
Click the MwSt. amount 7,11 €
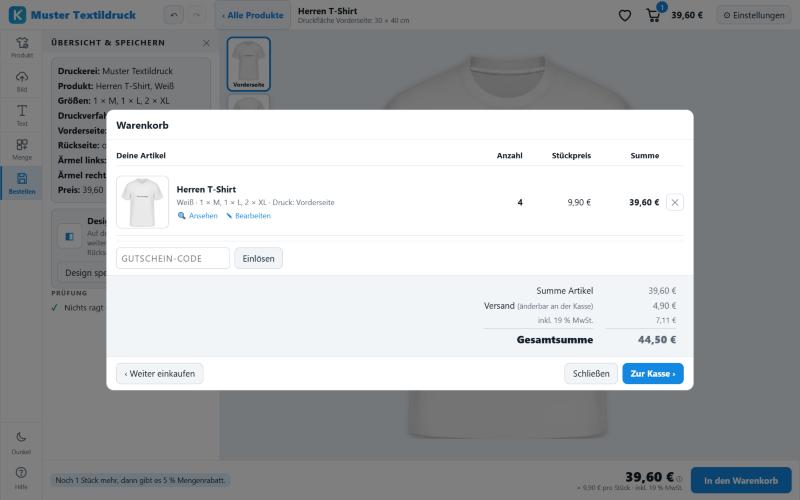[x=666, y=320]
